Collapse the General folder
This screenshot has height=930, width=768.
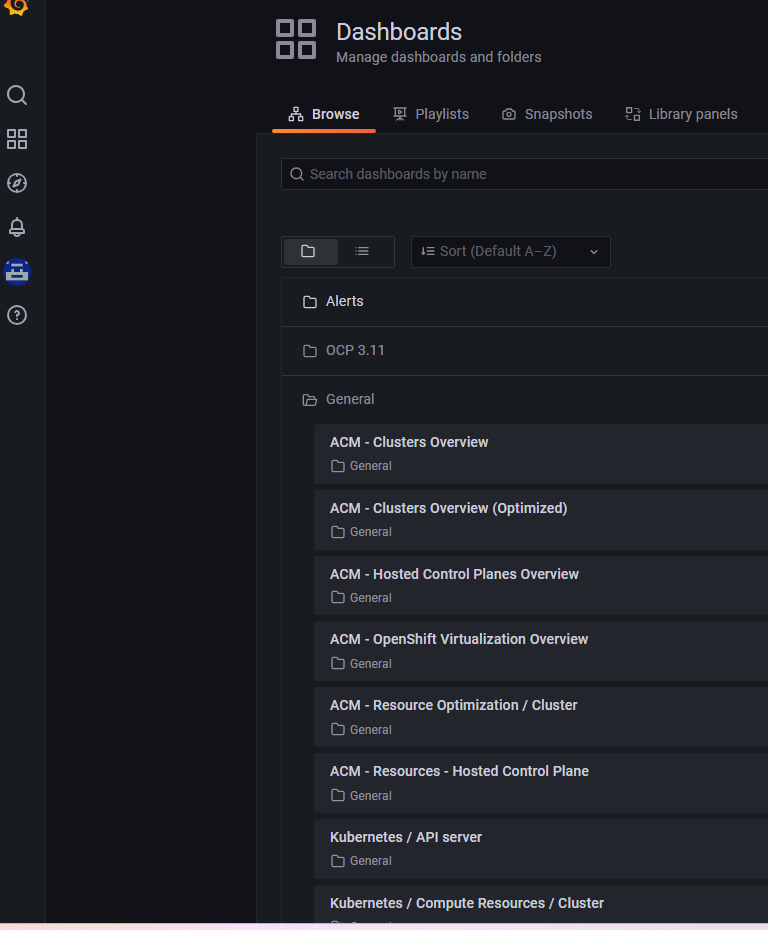[524, 400]
